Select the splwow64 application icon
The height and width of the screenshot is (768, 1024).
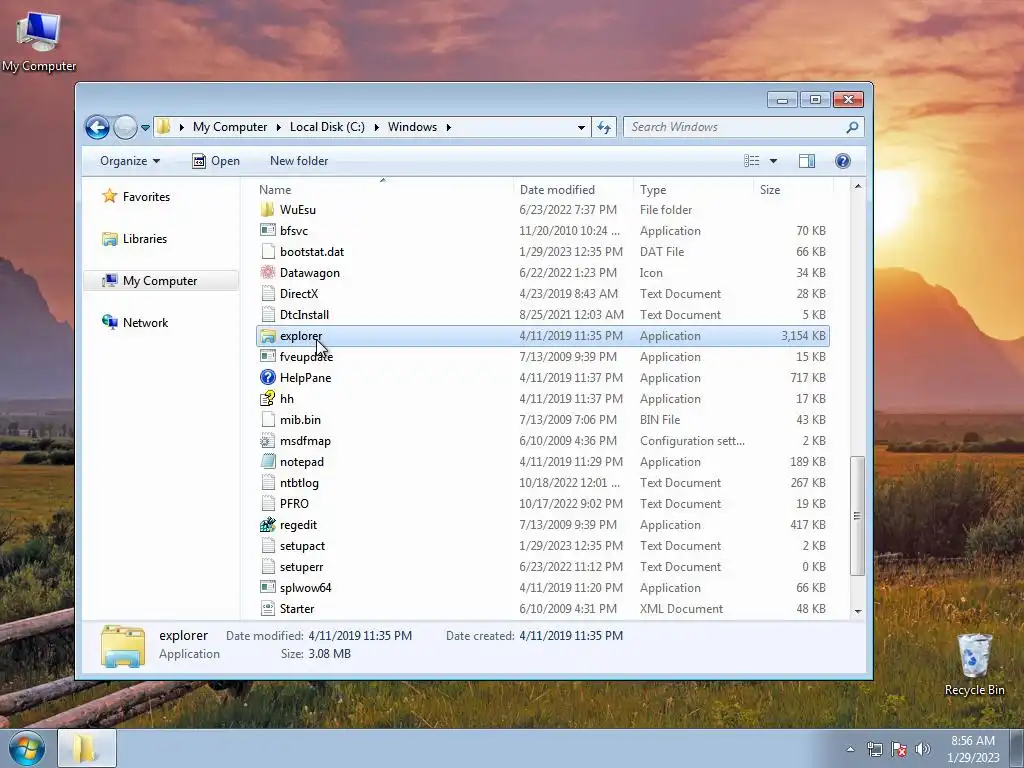[268, 588]
